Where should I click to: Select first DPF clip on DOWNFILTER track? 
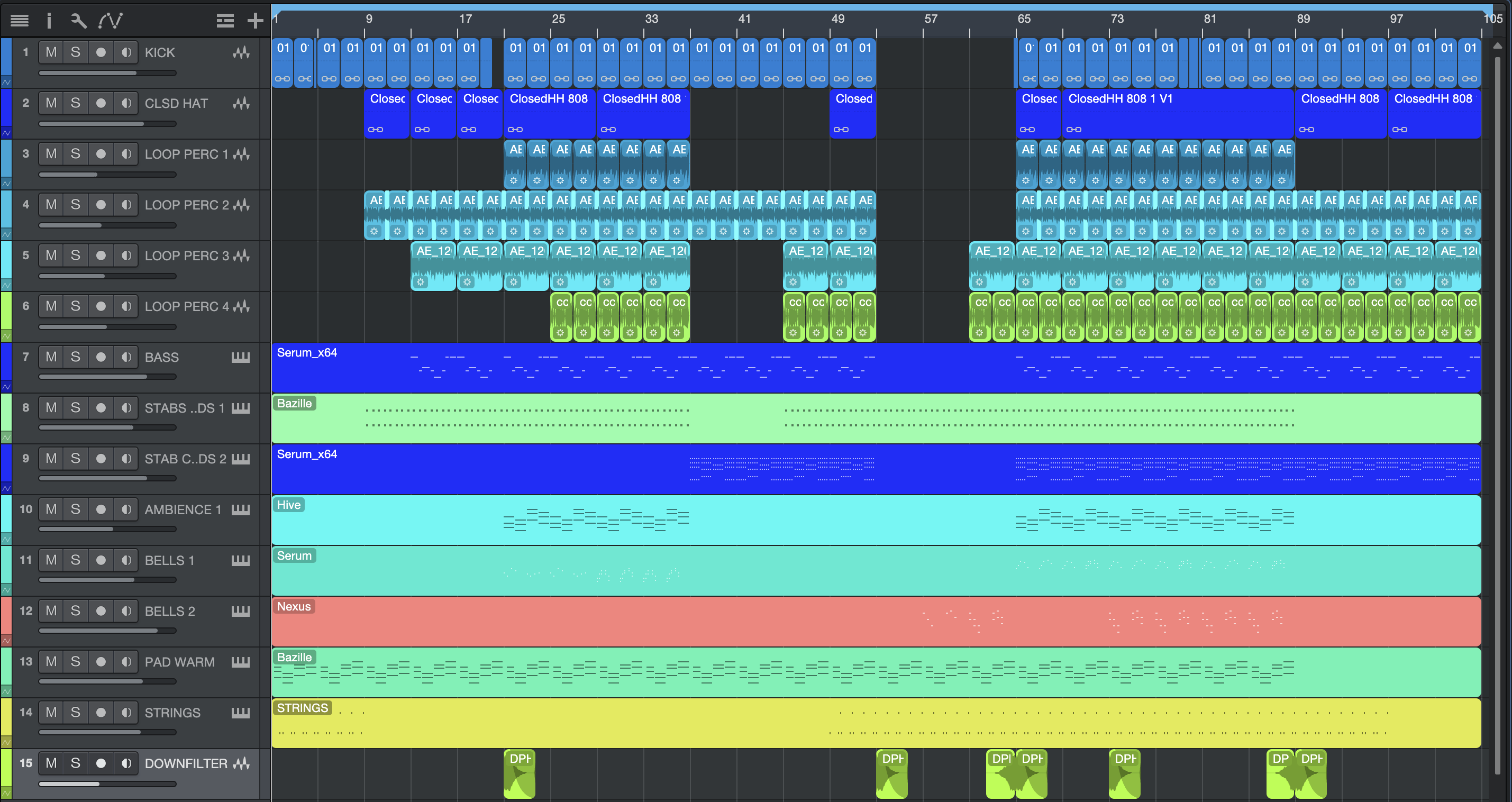pos(520,774)
